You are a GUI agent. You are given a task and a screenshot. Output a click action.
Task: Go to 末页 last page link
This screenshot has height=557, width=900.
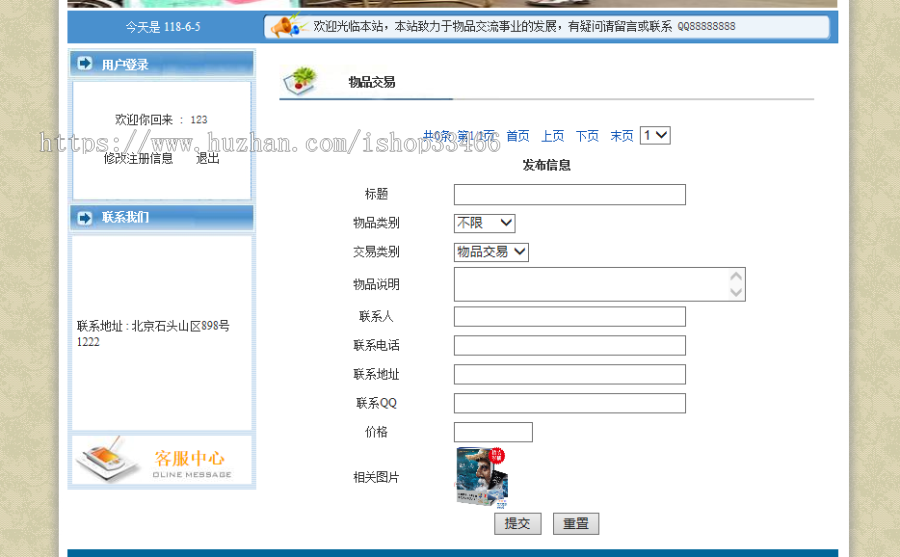pyautogui.click(x=622, y=136)
